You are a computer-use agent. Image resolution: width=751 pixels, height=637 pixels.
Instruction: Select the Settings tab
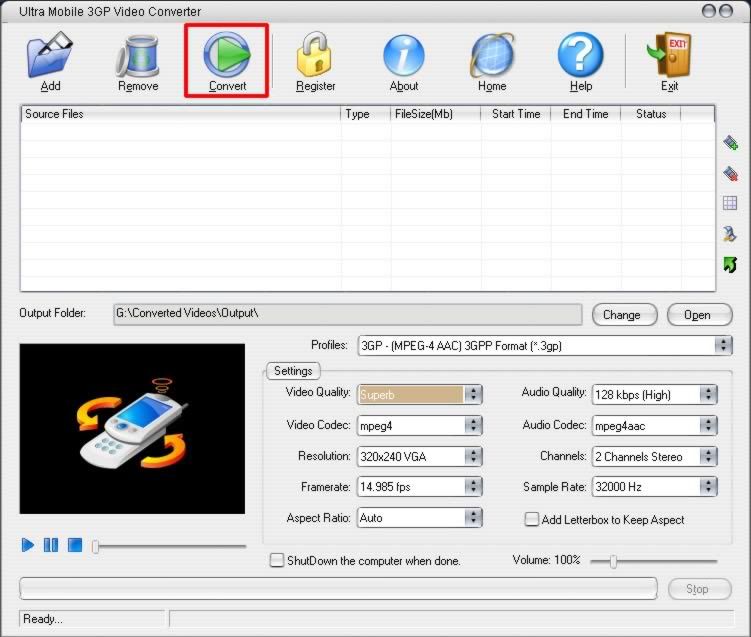pyautogui.click(x=293, y=371)
